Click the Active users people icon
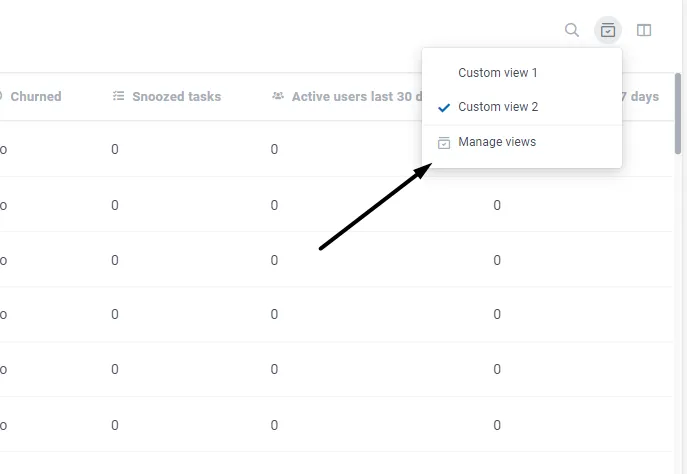 (x=278, y=96)
